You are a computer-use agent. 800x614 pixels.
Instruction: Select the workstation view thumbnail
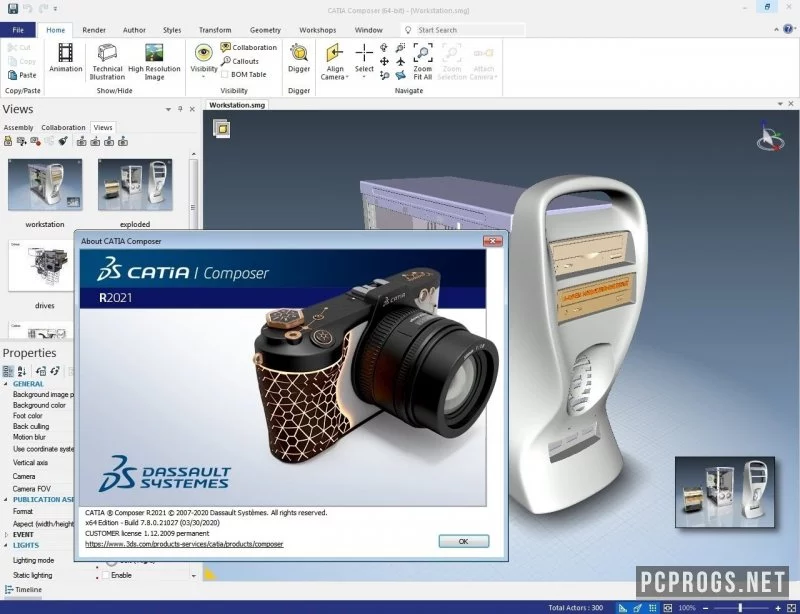click(45, 185)
